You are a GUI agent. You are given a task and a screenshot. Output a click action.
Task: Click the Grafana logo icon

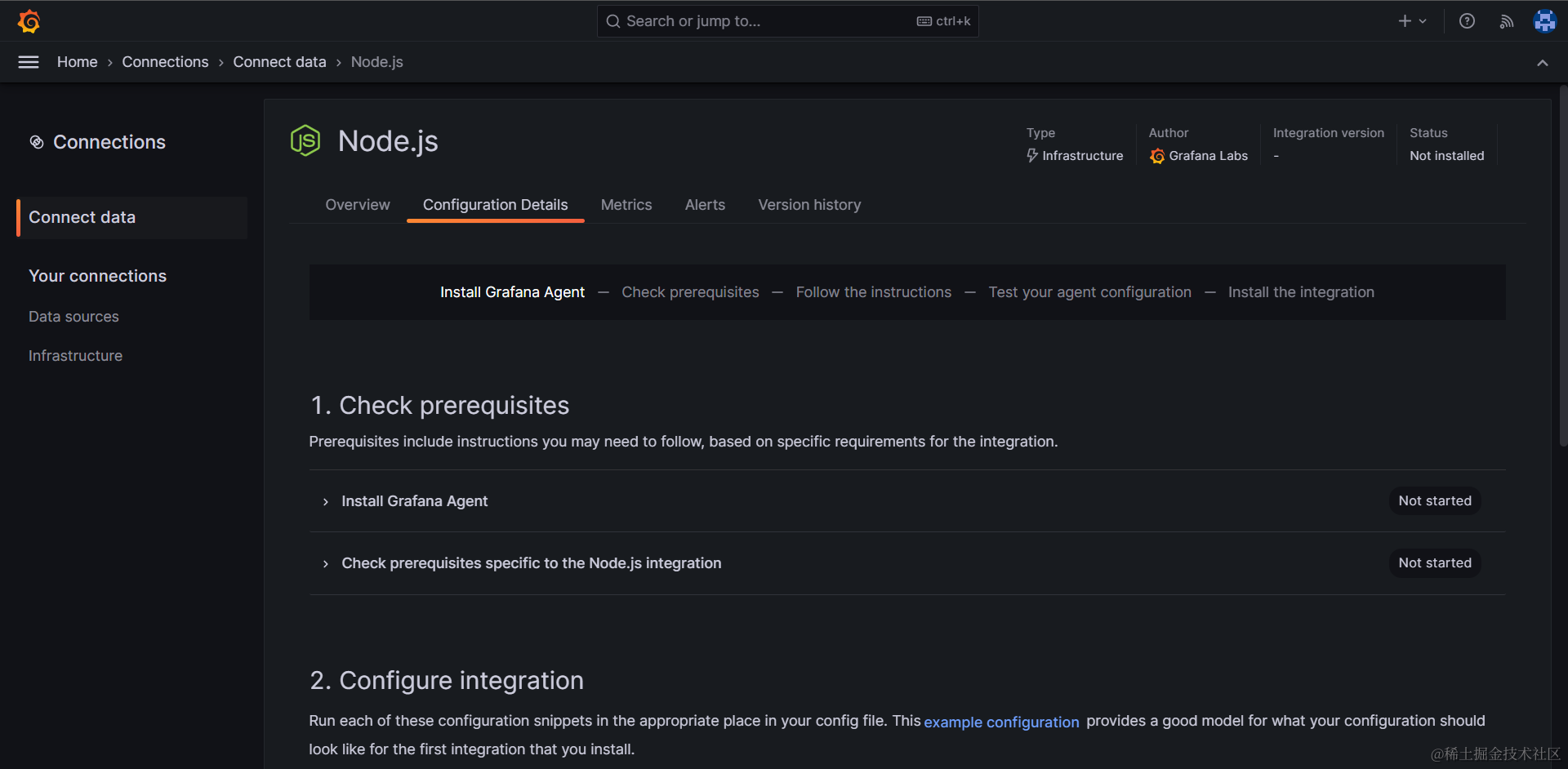click(x=29, y=21)
